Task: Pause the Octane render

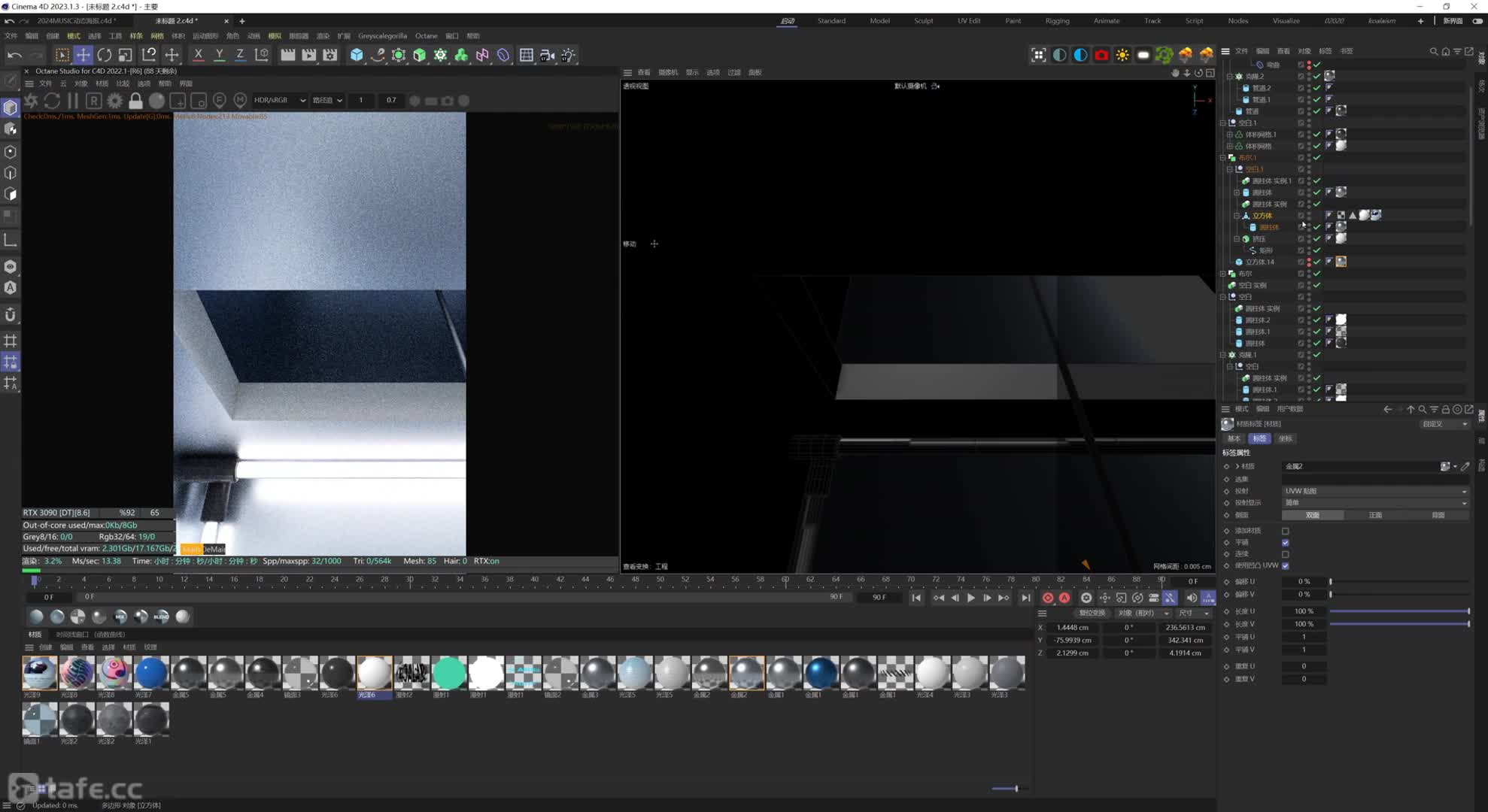Action: tap(73, 101)
